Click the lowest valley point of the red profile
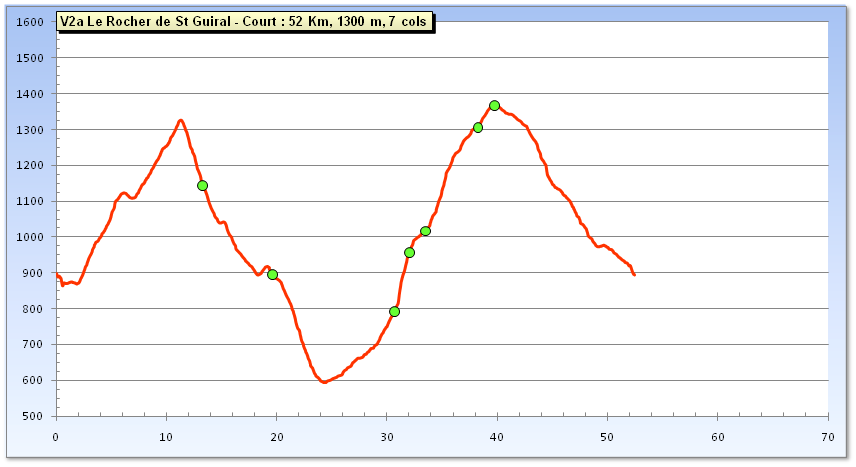 coord(324,382)
